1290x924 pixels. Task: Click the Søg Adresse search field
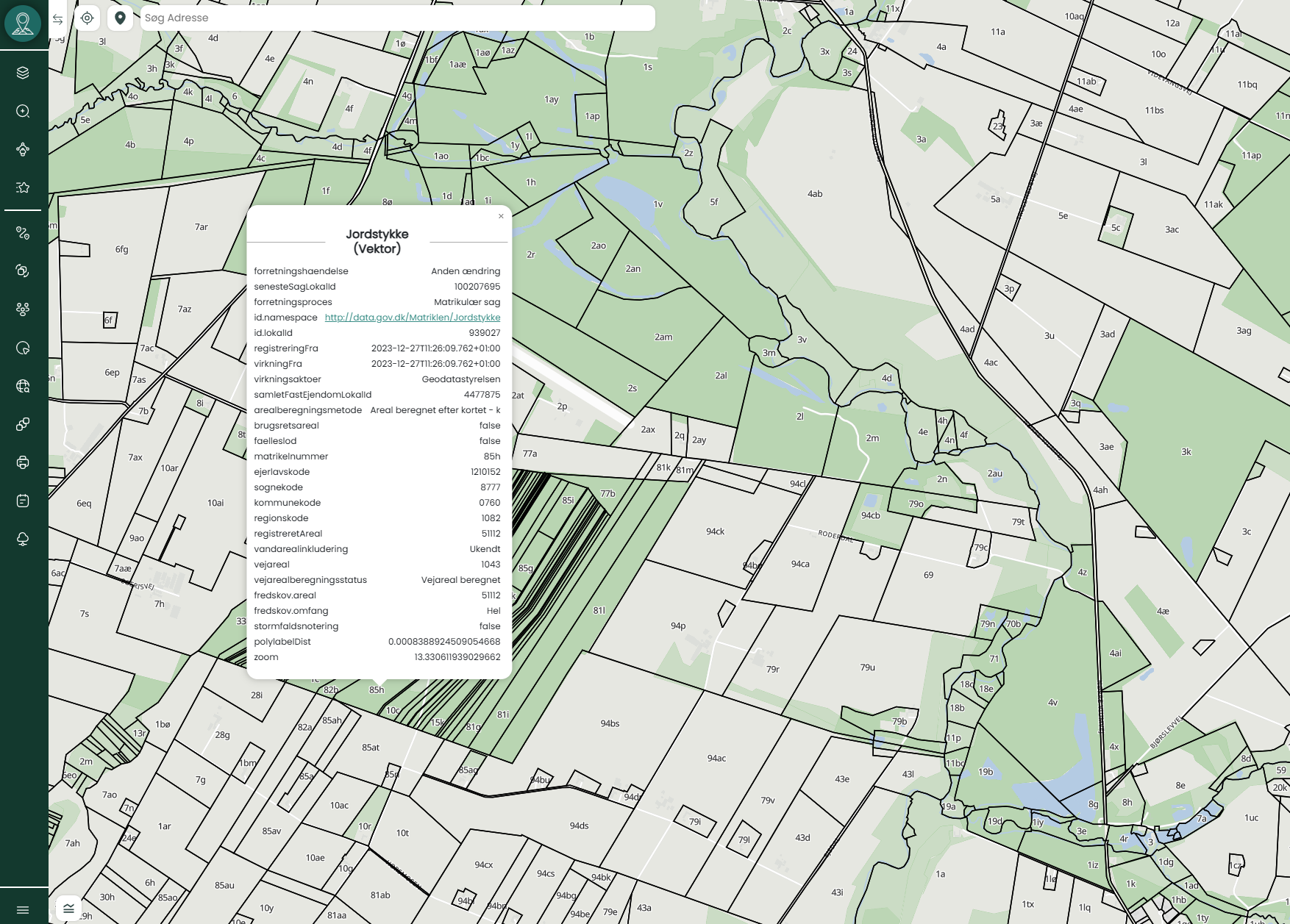(397, 18)
